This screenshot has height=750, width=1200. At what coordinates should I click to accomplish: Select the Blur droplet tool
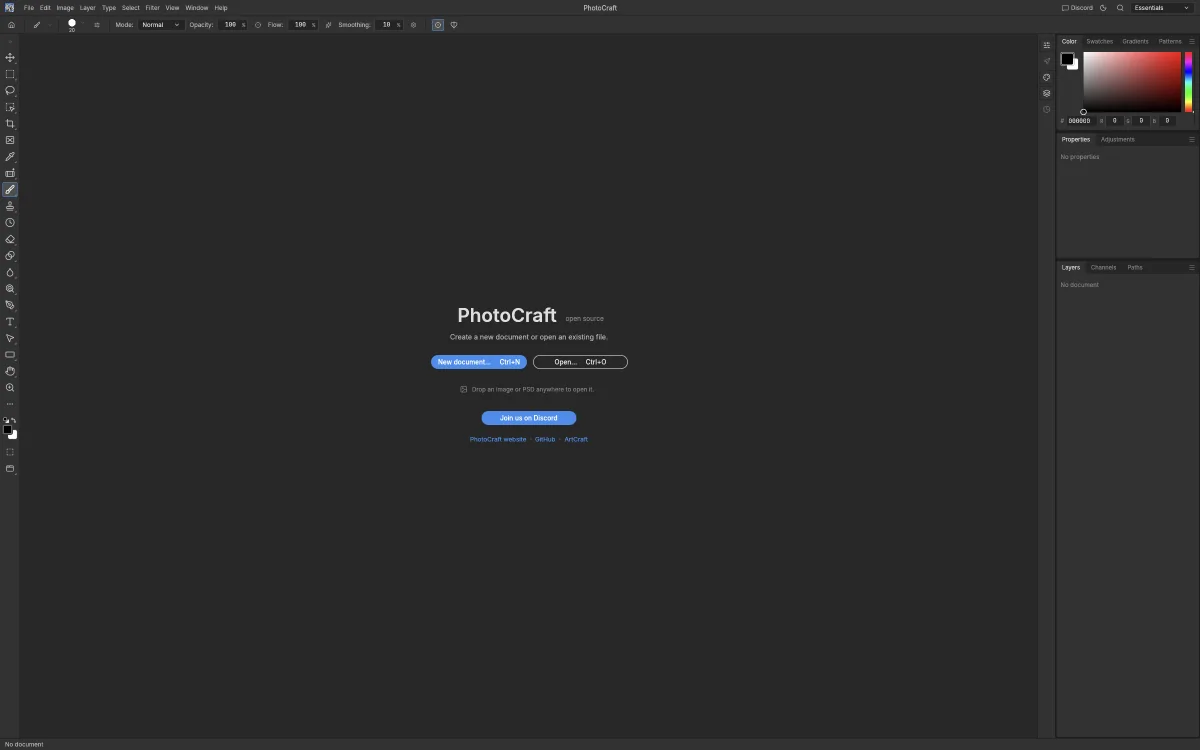10,272
